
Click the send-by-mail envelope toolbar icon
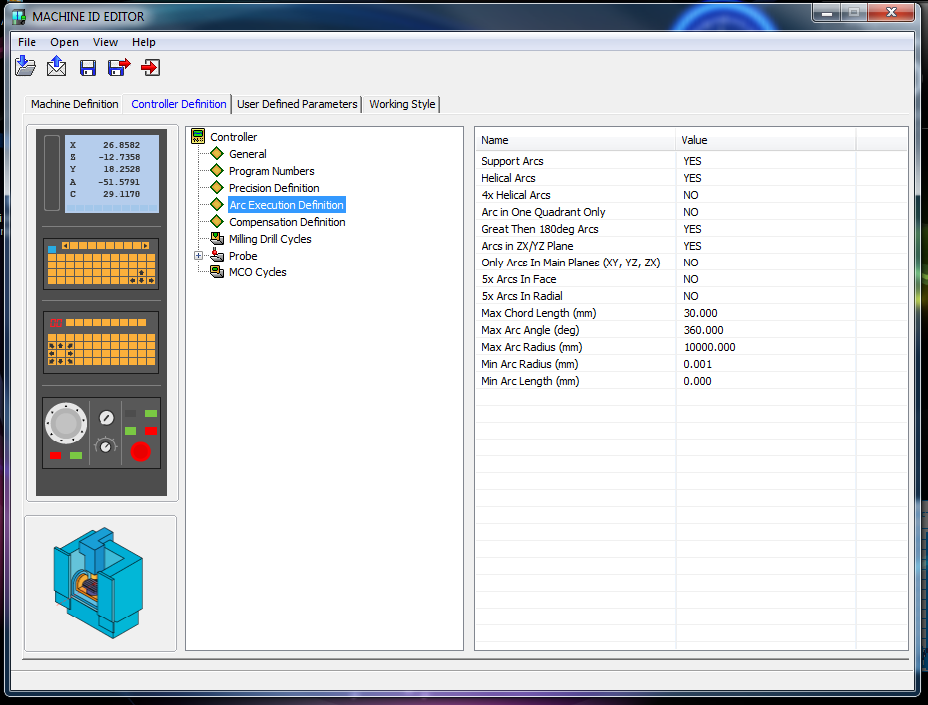coord(57,66)
